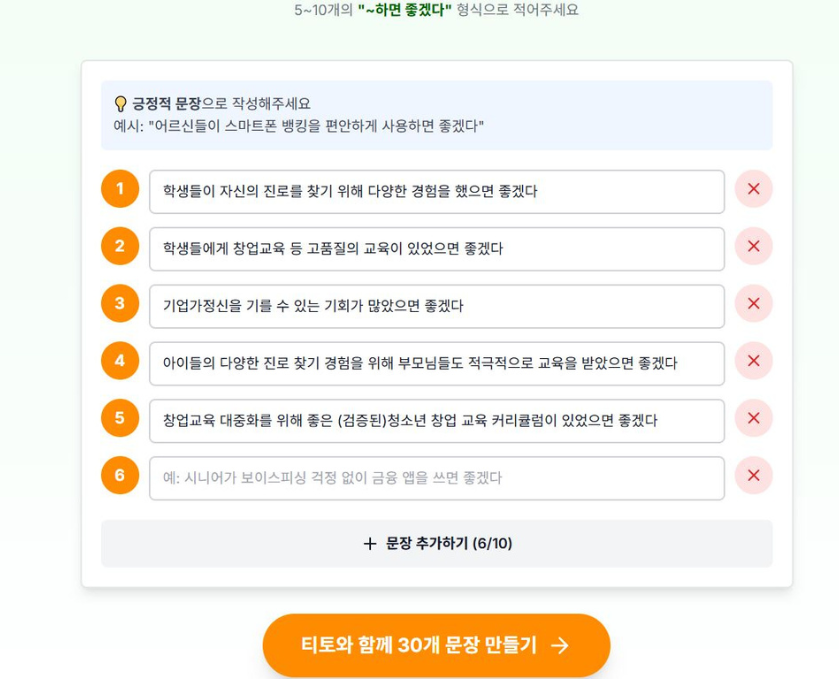Edit sentence 4 mentioning 부모님들
Screen dimensions: 839x679
[x=436, y=363]
